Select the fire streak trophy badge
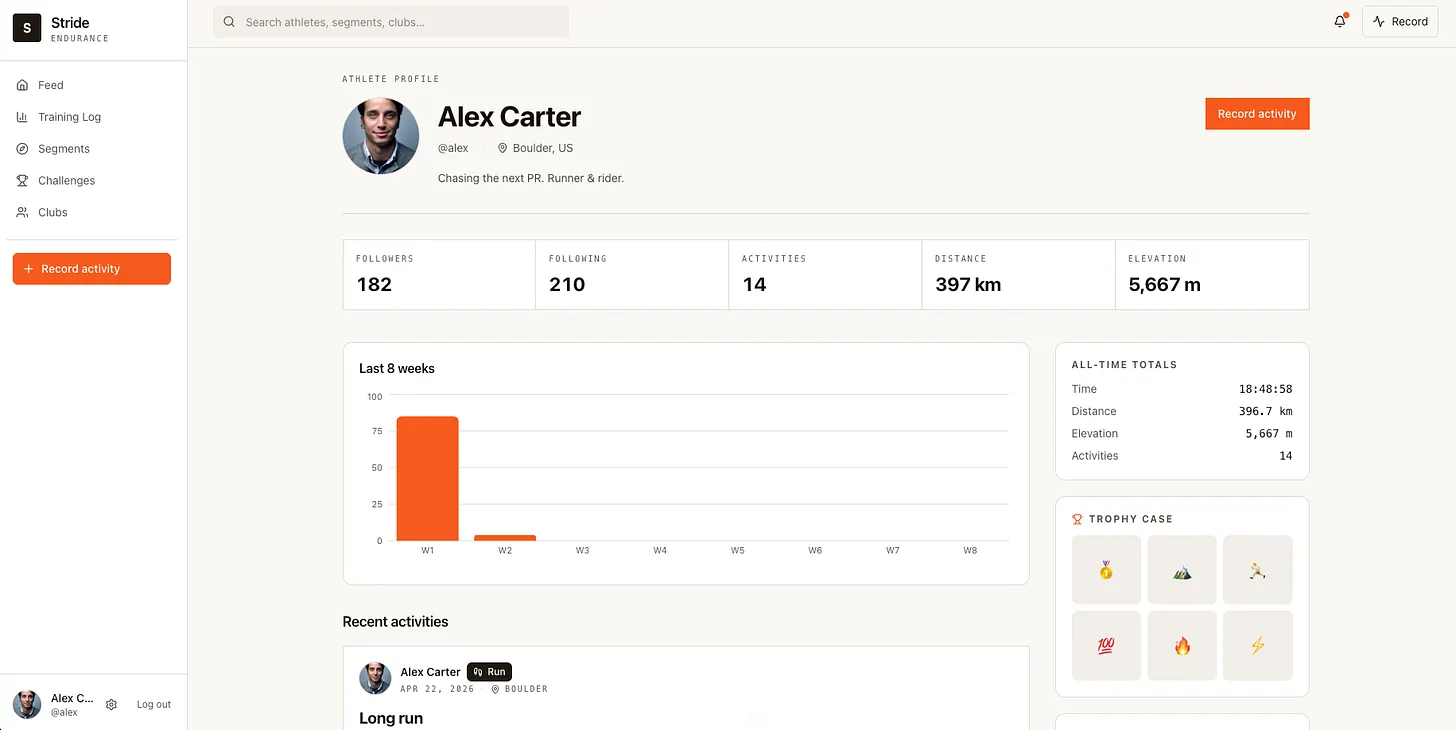The width and height of the screenshot is (1456, 730). coord(1182,646)
